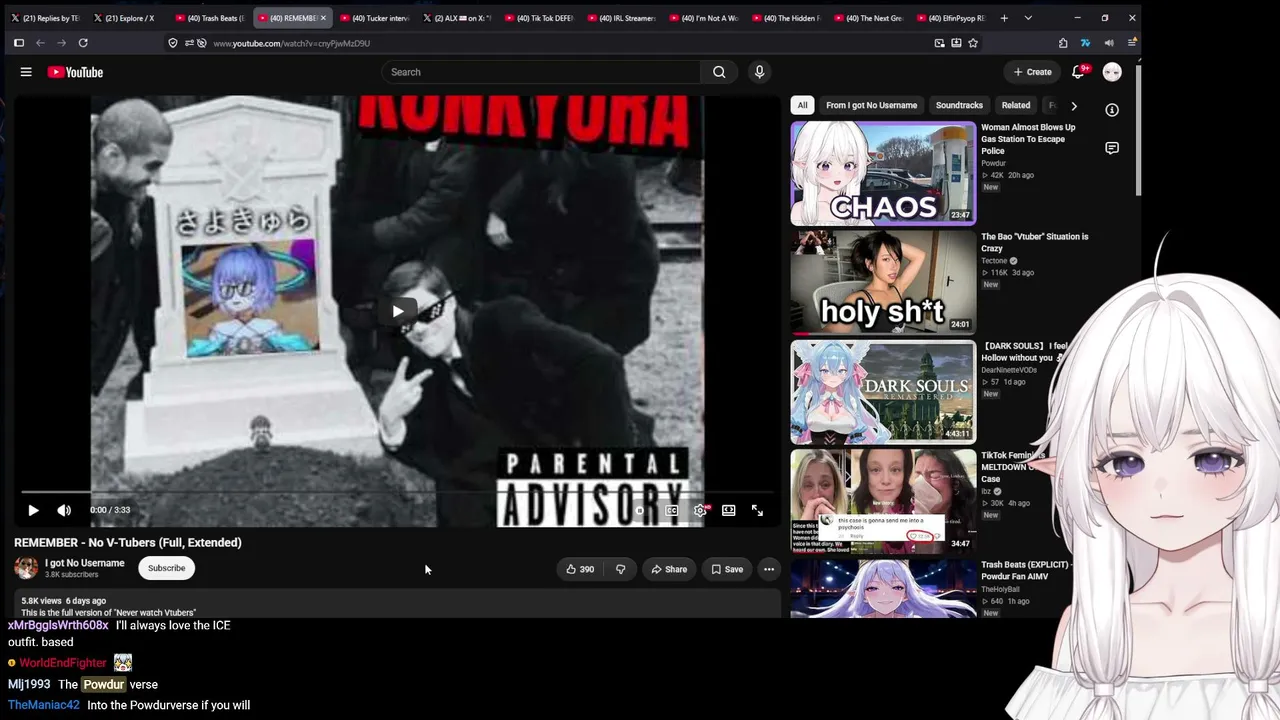Expand the video description box
Image resolution: width=1280 pixels, height=720 pixels.
coord(397,604)
